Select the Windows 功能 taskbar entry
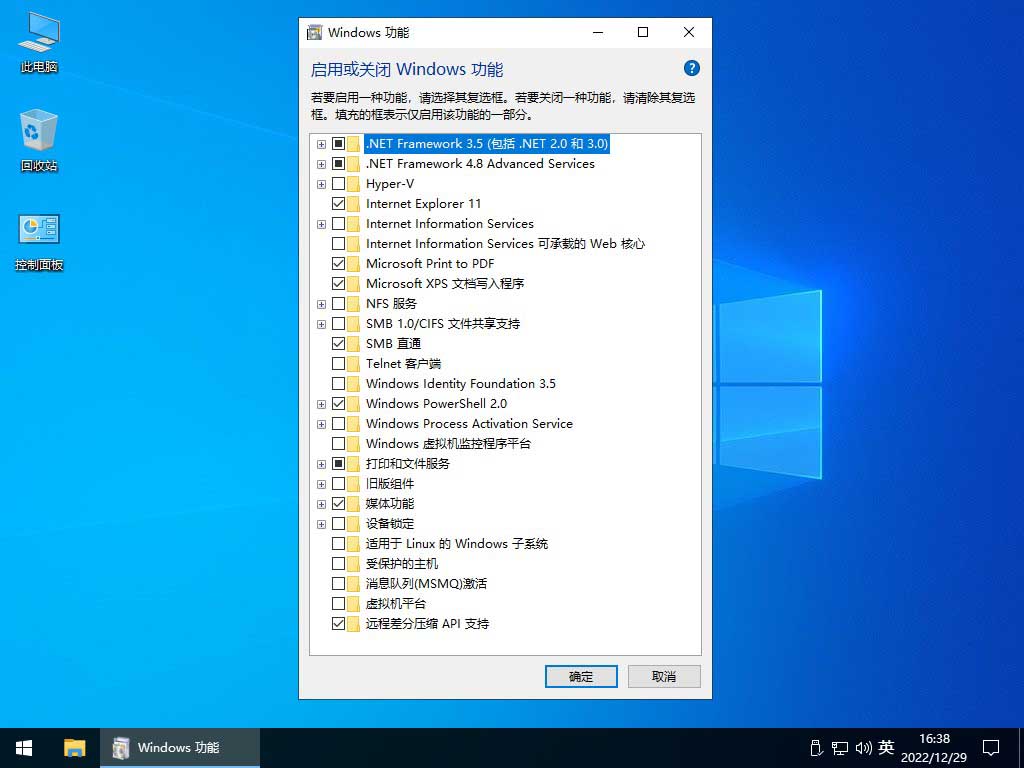1024x768 pixels. pos(180,747)
